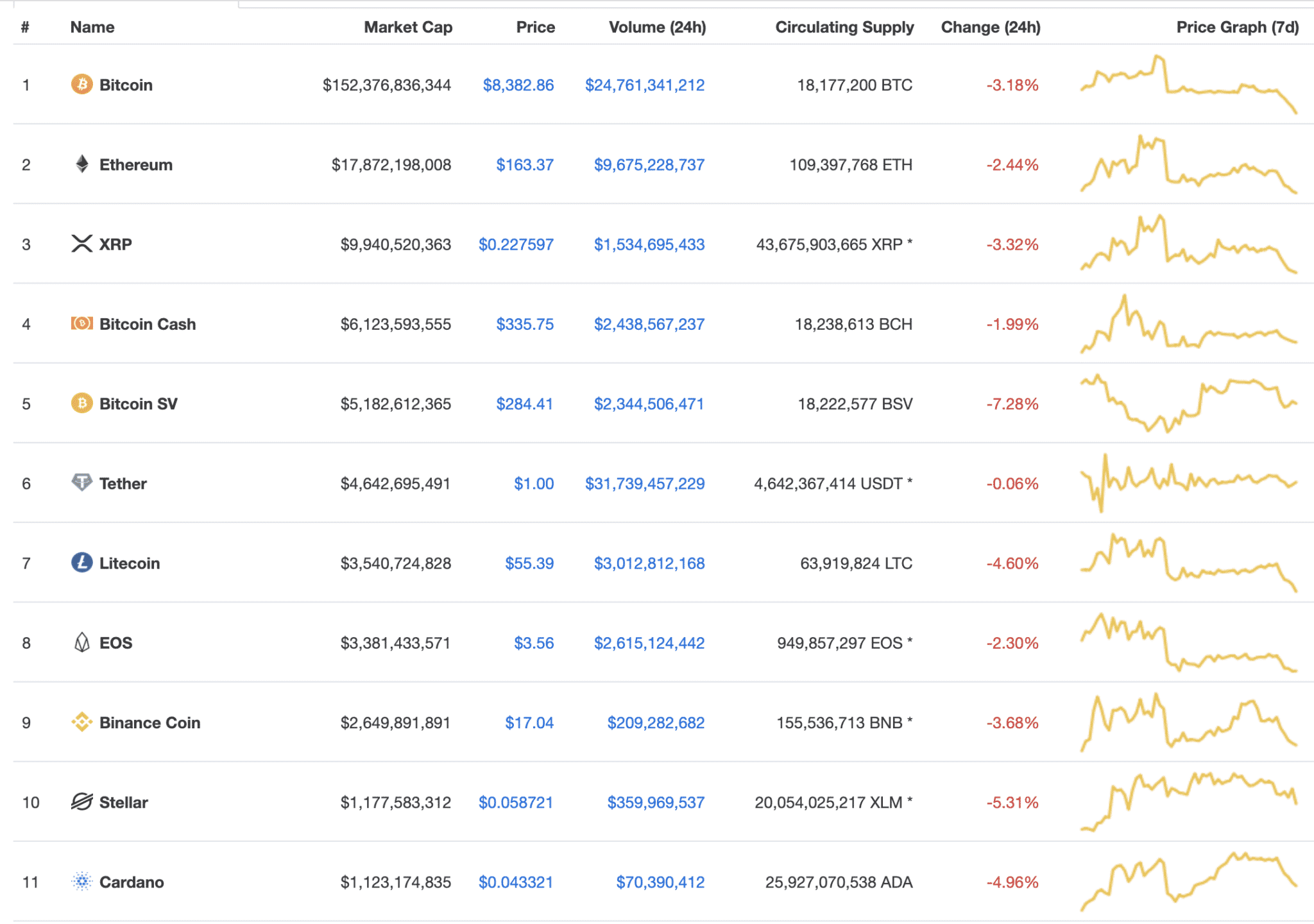1314x924 pixels.
Task: Select Bitcoin SV change -7.28%
Action: coord(1012,404)
